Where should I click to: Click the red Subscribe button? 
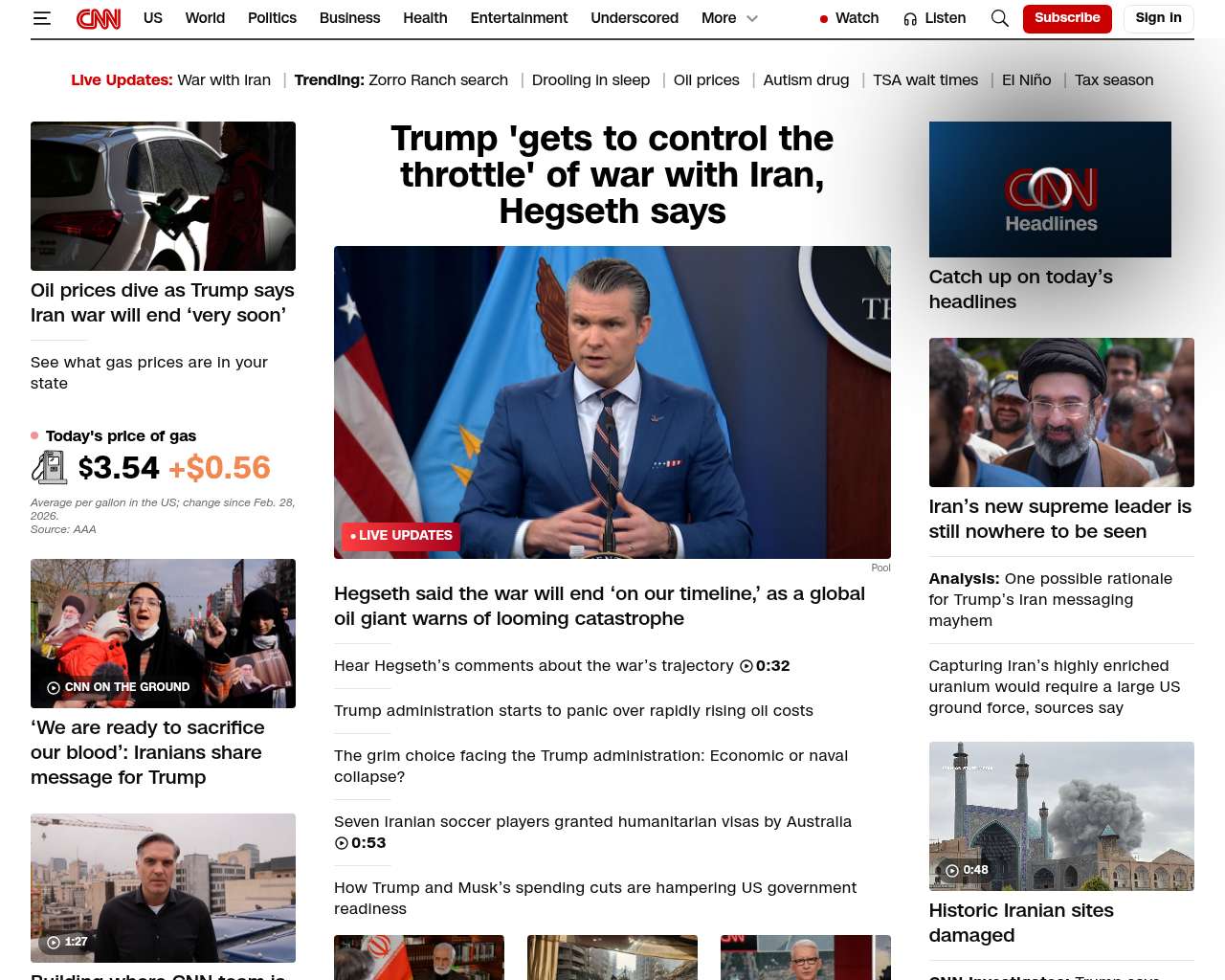point(1066,18)
